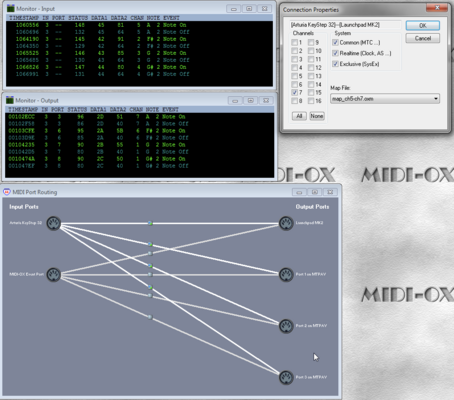Click the Port 1 on MTPAV output icon
This screenshot has width=454, height=400.
click(x=286, y=275)
